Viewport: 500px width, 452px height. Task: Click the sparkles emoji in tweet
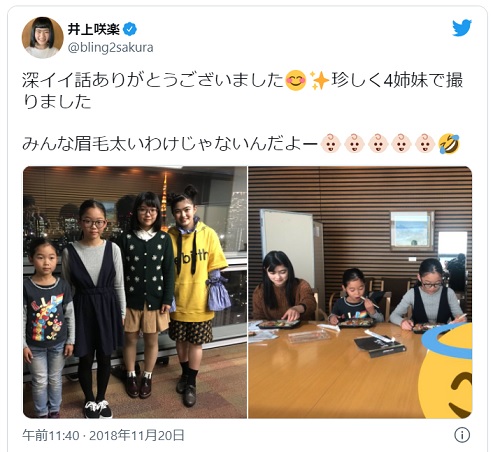click(319, 81)
